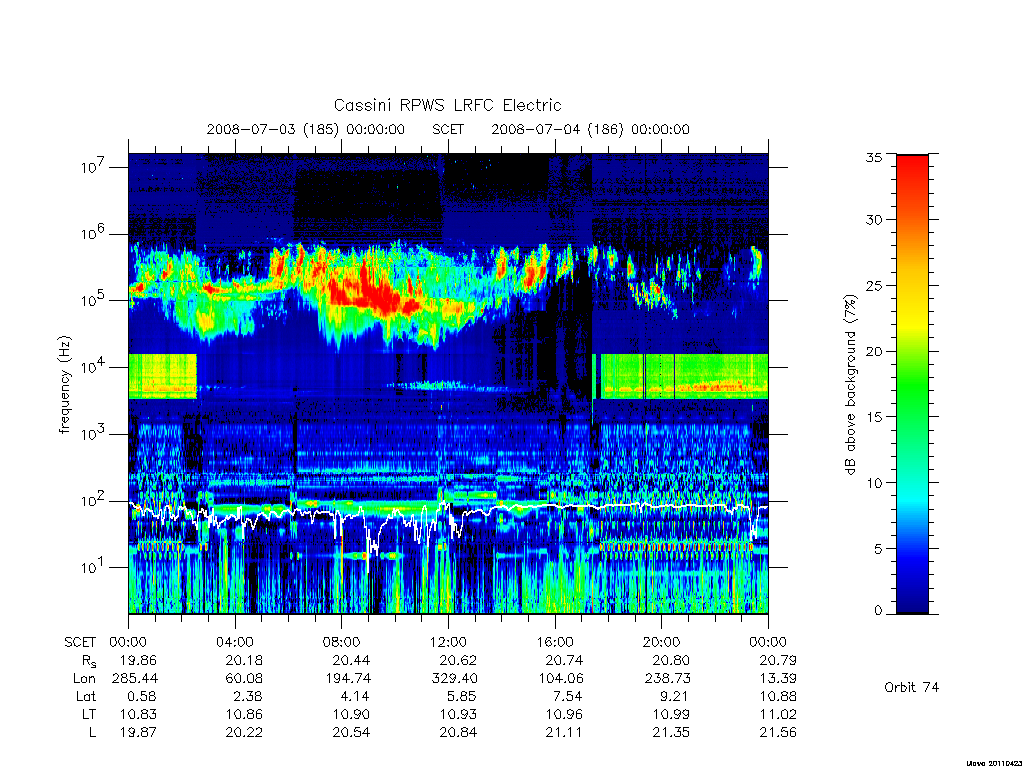Click the 'LT' row label

coord(89,714)
